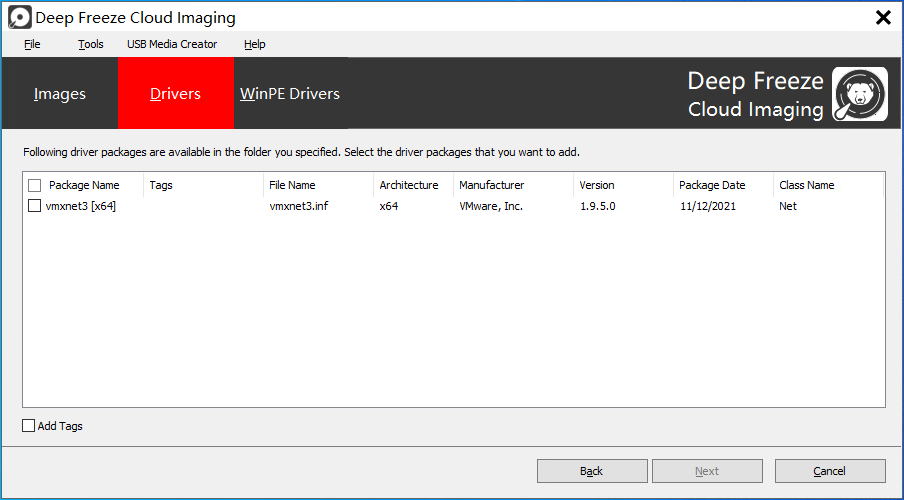Sort by the Tags column header
Viewport: 904px width, 500px height.
tap(161, 185)
